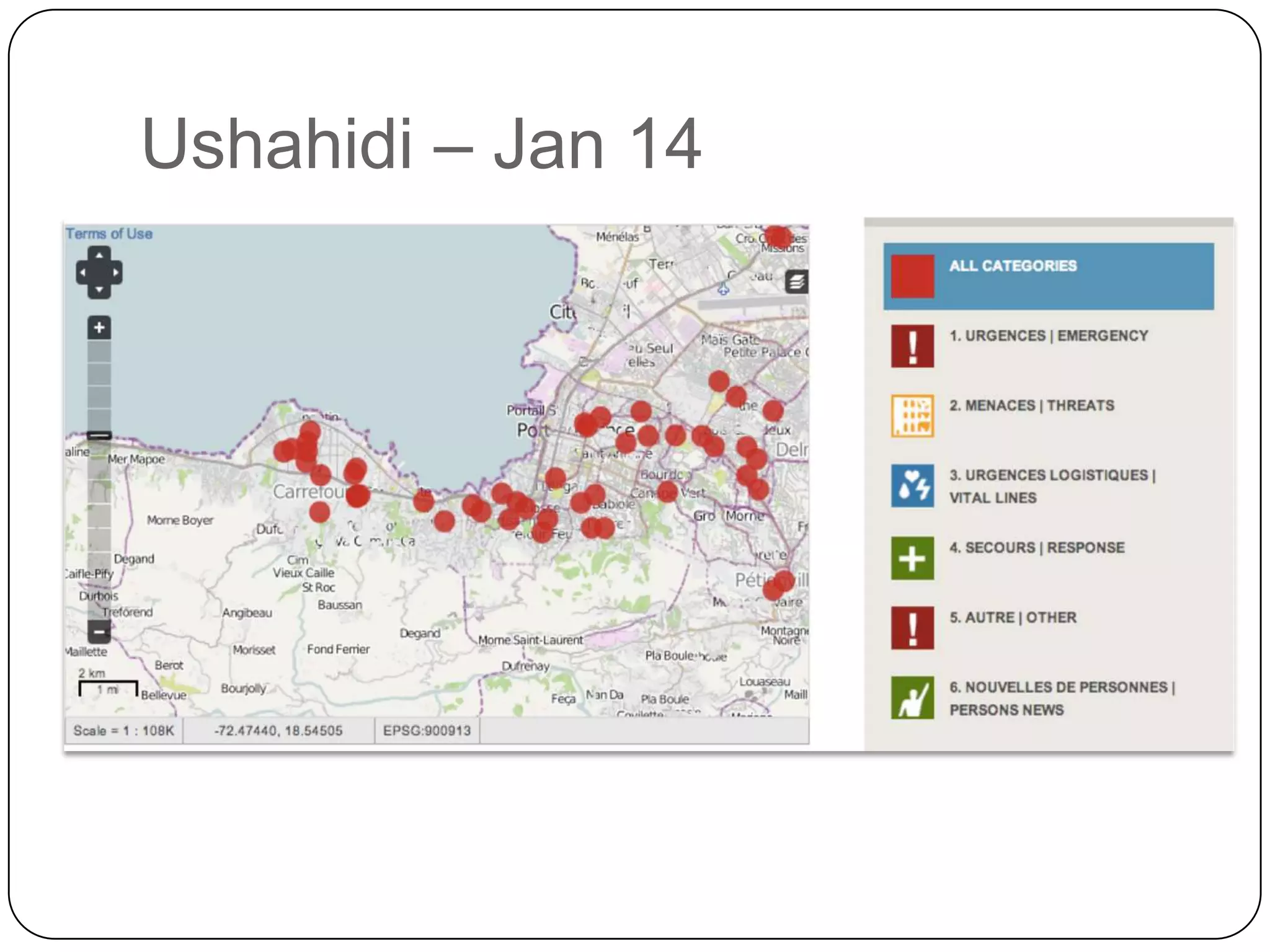Click the map zoom out minus button
The width and height of the screenshot is (1270, 952).
coord(99,632)
